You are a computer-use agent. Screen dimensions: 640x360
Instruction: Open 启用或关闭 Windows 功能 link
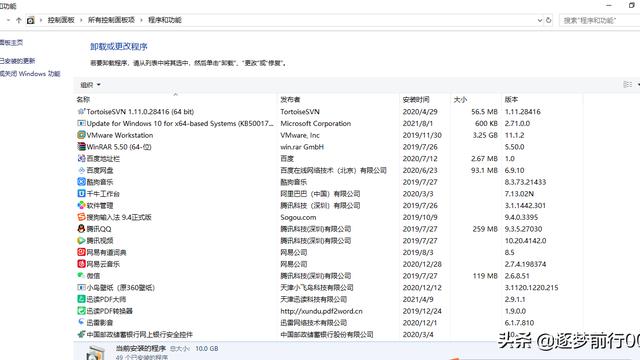30,74
